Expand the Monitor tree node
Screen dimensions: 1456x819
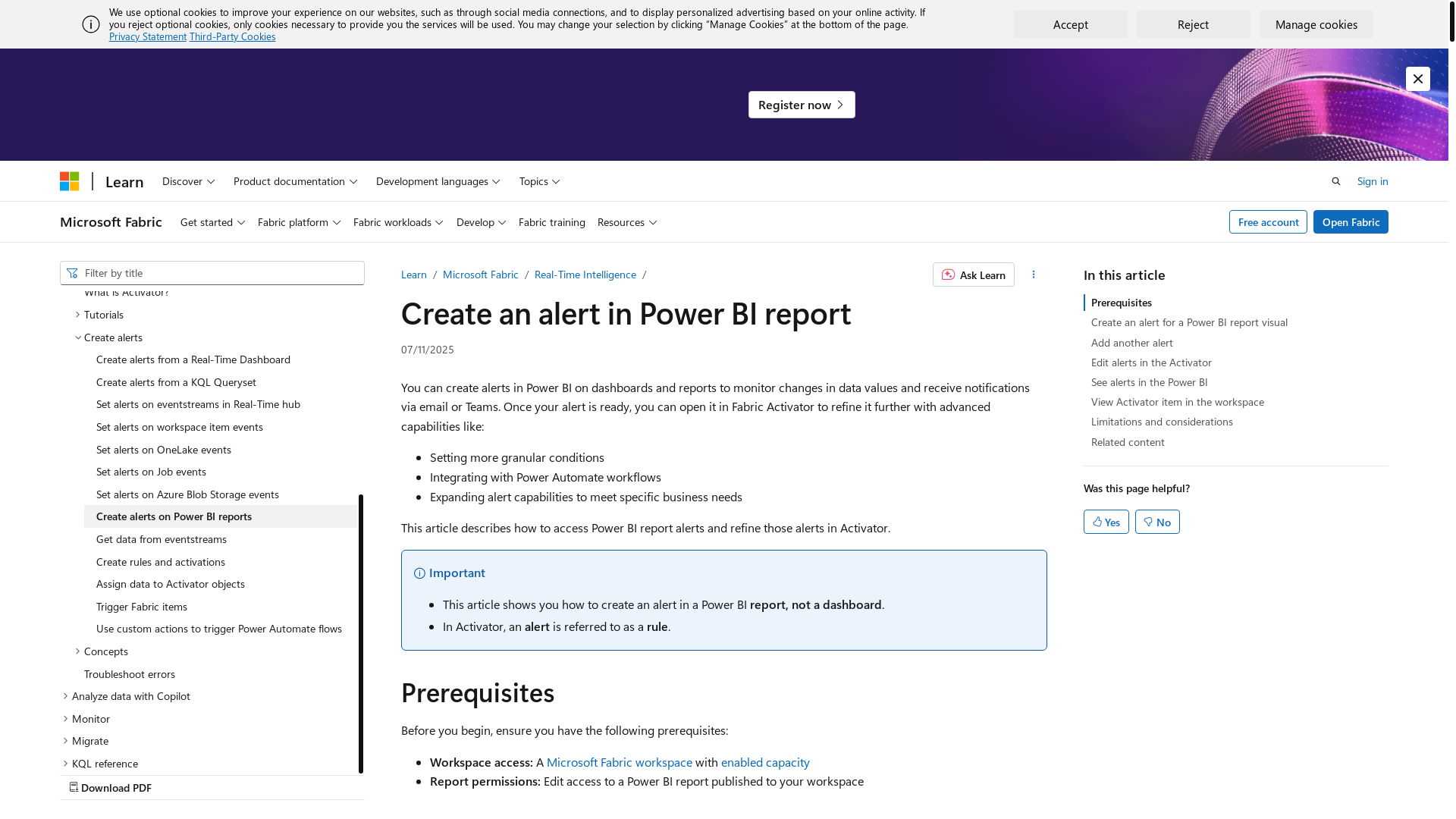coord(65,719)
